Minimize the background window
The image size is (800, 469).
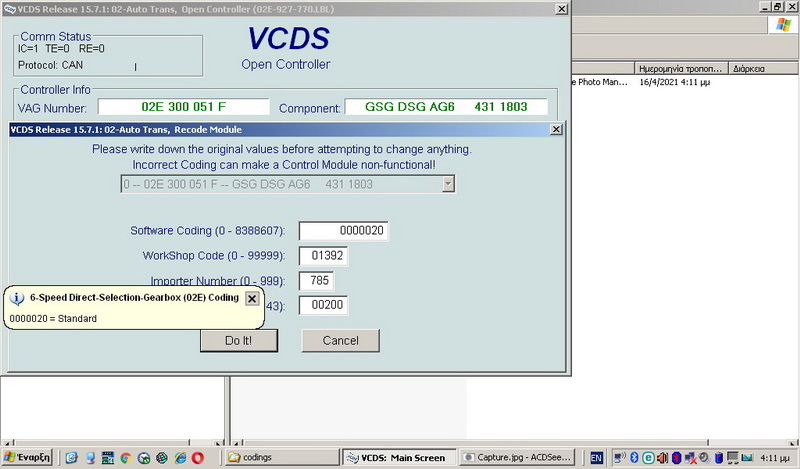coord(765,7)
